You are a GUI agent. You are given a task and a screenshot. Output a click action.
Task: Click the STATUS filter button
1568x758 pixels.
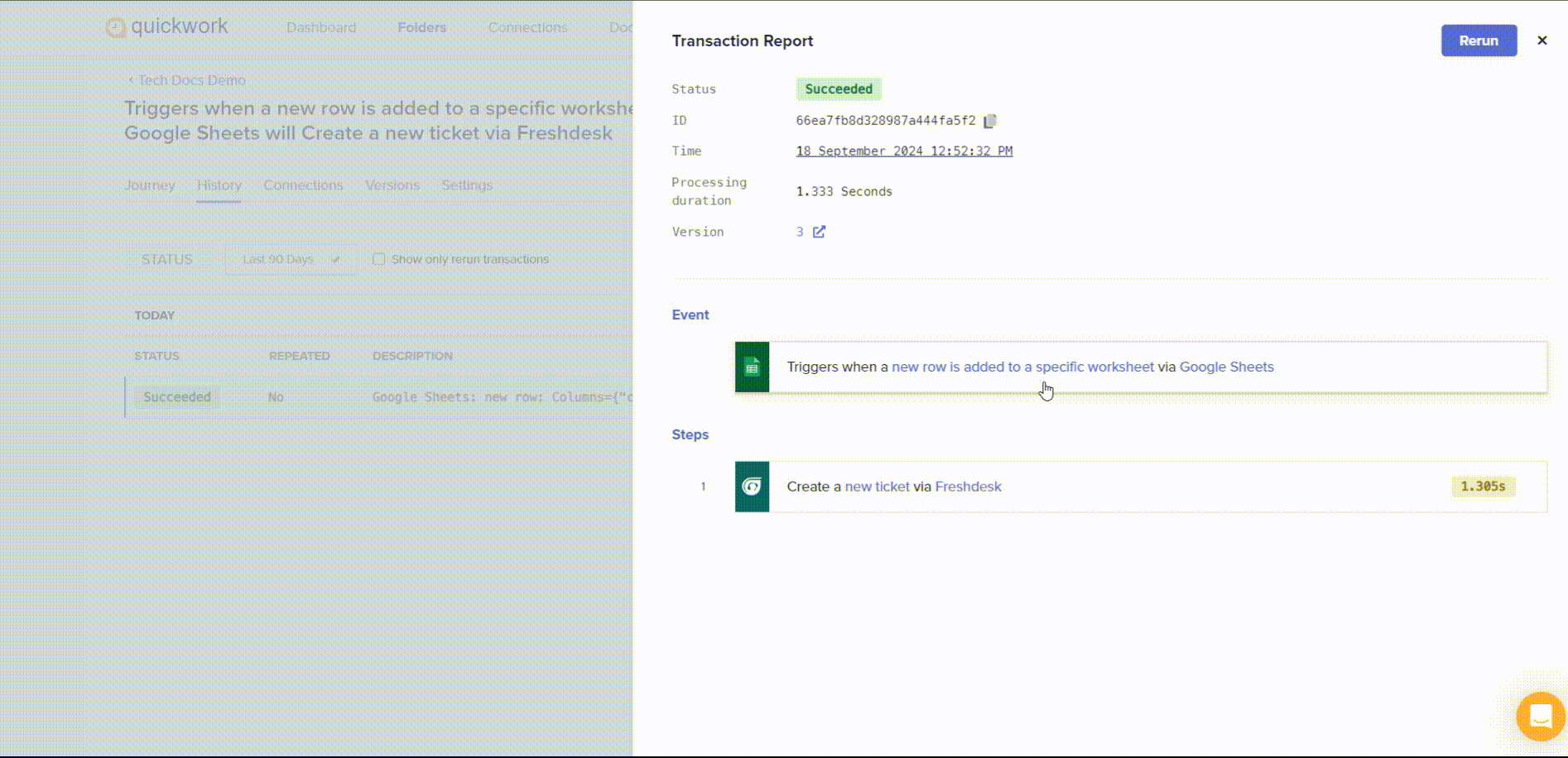click(167, 259)
